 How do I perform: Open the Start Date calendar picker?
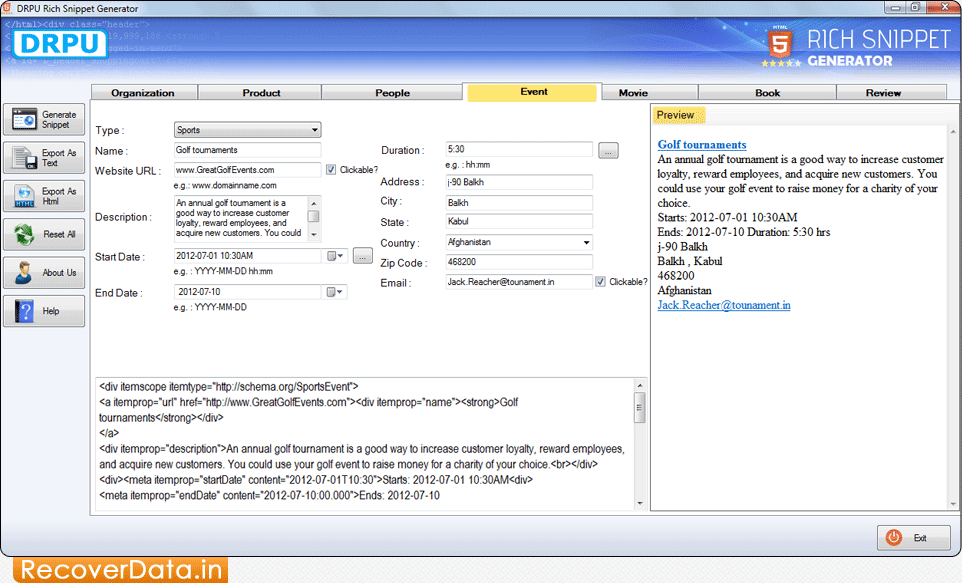[335, 256]
